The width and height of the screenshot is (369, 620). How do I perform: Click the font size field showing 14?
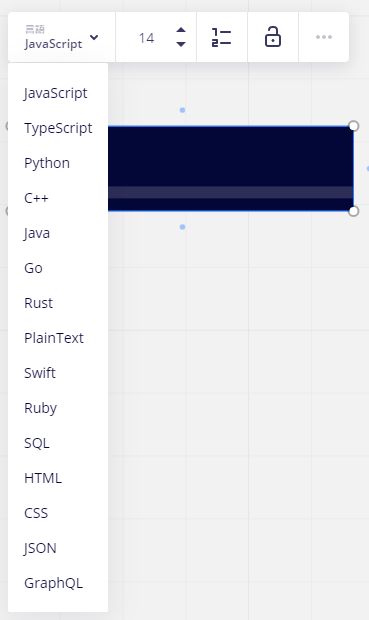(x=146, y=38)
